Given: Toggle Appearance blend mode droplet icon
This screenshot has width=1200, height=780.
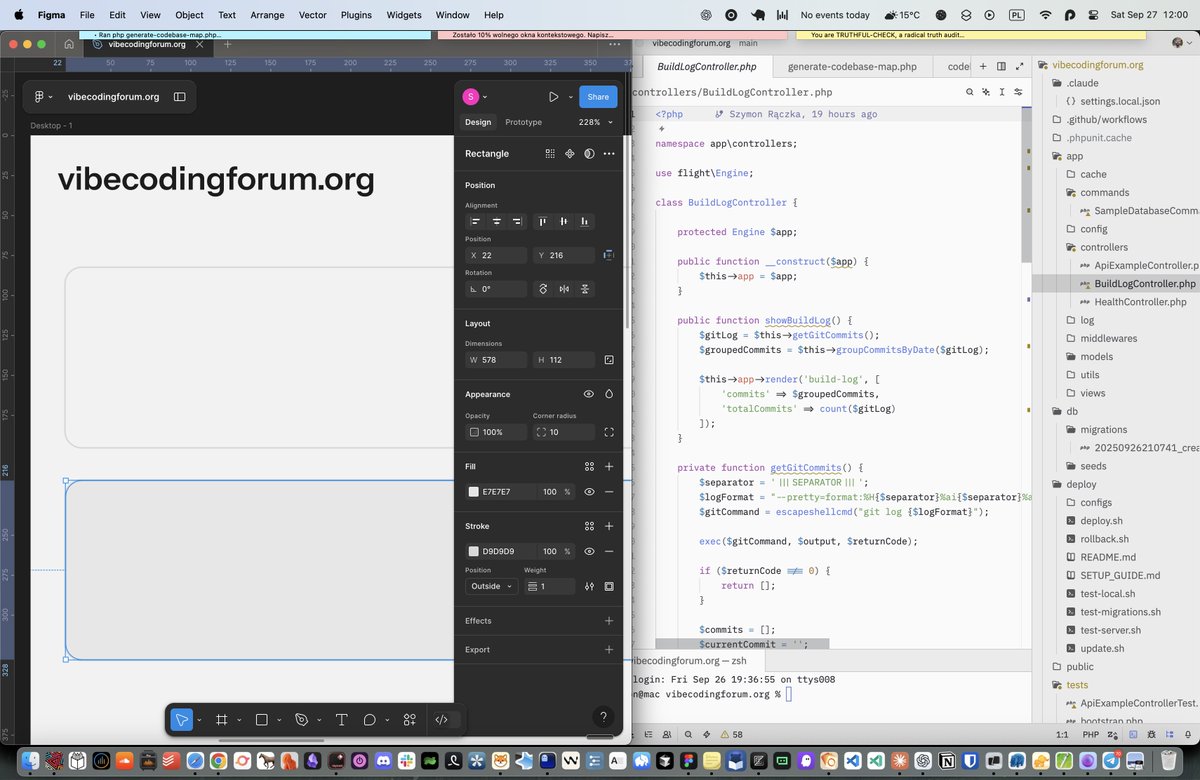Looking at the screenshot, I should click(x=609, y=394).
